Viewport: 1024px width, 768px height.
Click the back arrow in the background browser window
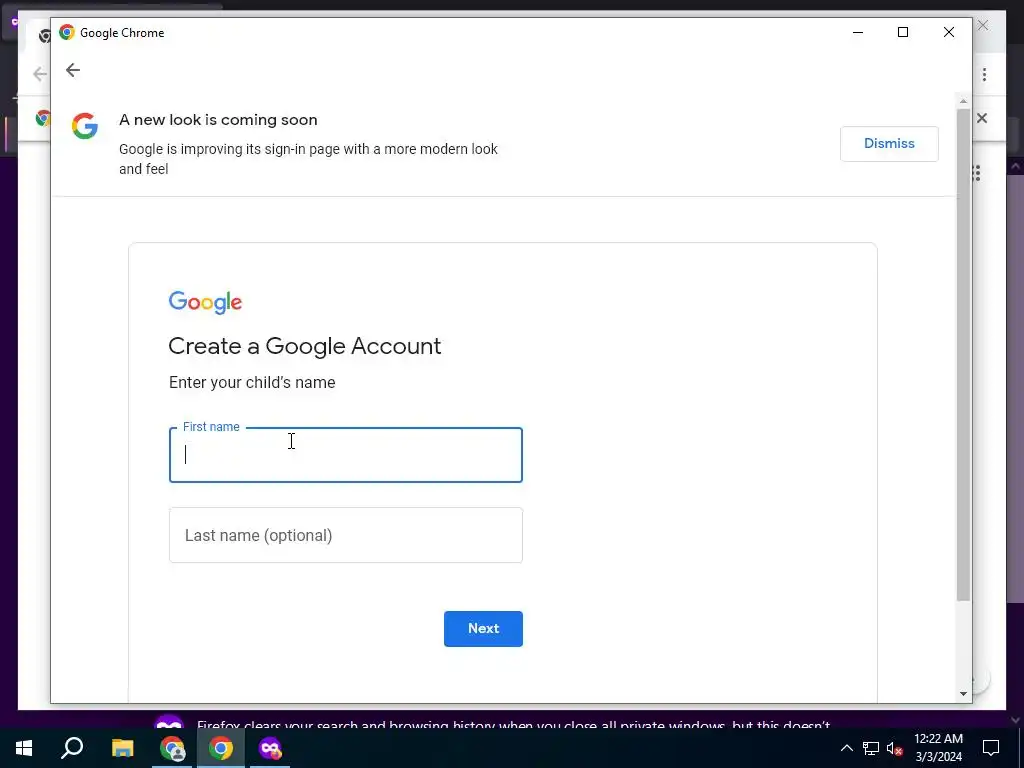[x=39, y=74]
